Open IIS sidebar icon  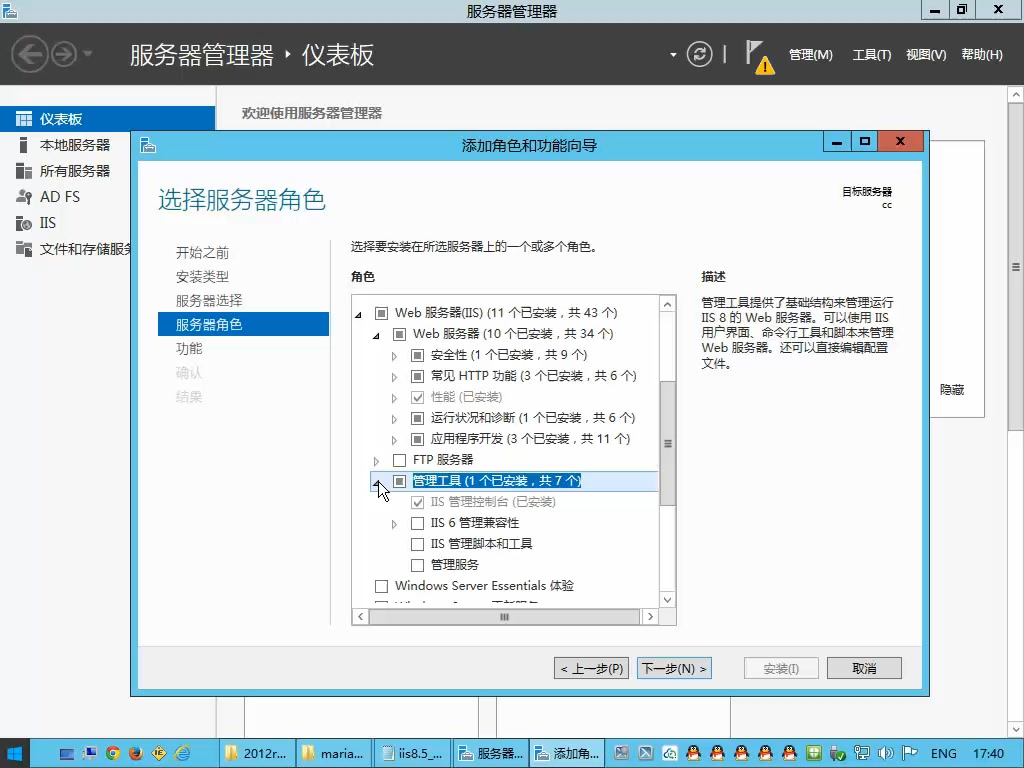[x=24, y=223]
